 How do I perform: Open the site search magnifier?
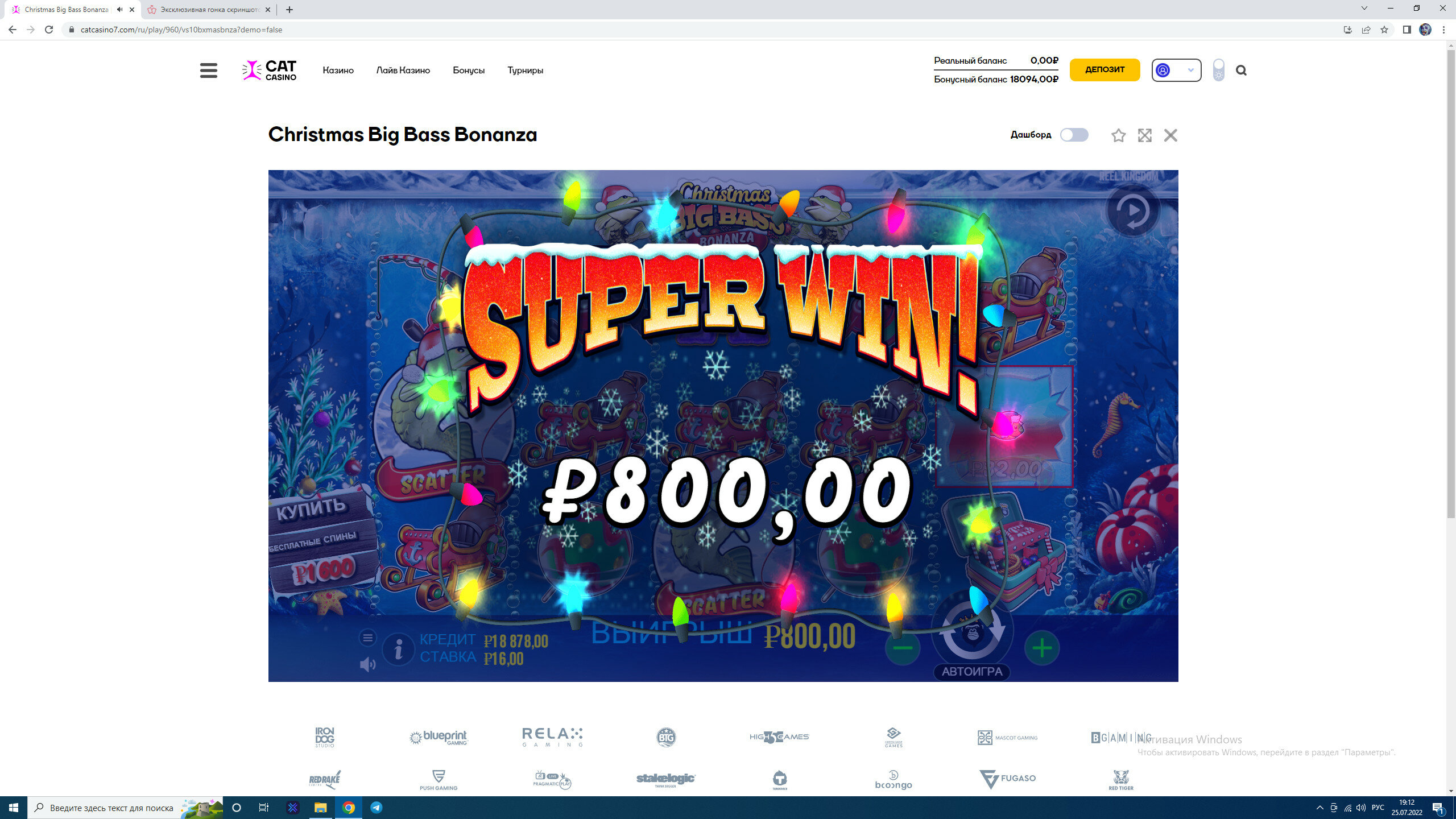1241,71
